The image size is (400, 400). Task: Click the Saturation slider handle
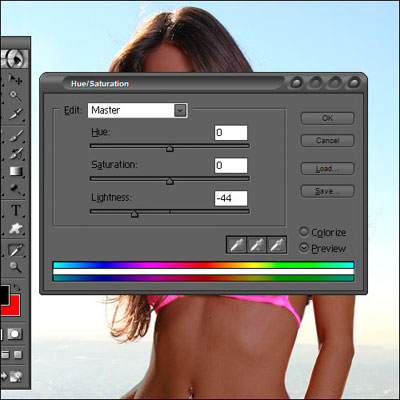[170, 181]
